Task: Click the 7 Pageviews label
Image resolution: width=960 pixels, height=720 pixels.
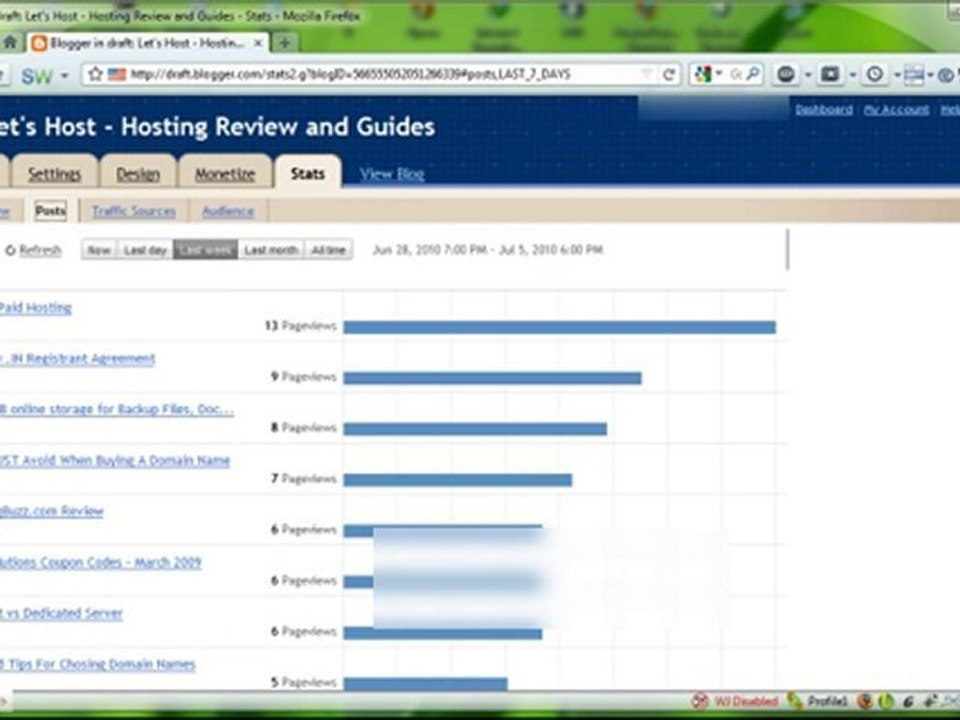Action: point(304,478)
